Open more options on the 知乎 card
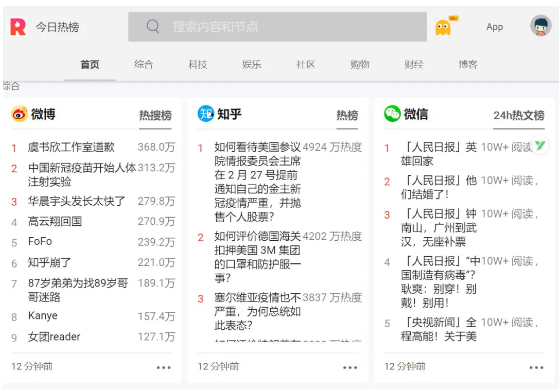This screenshot has height=392, width=560. click(350, 367)
